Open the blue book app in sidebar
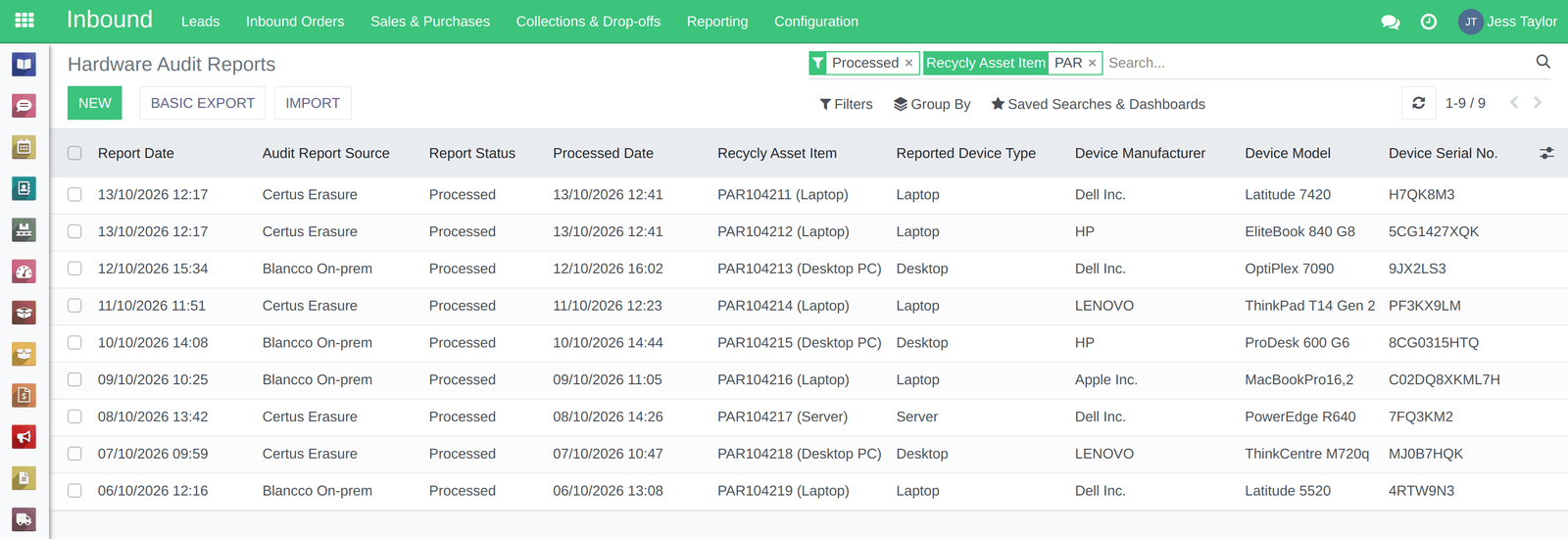 [x=24, y=65]
